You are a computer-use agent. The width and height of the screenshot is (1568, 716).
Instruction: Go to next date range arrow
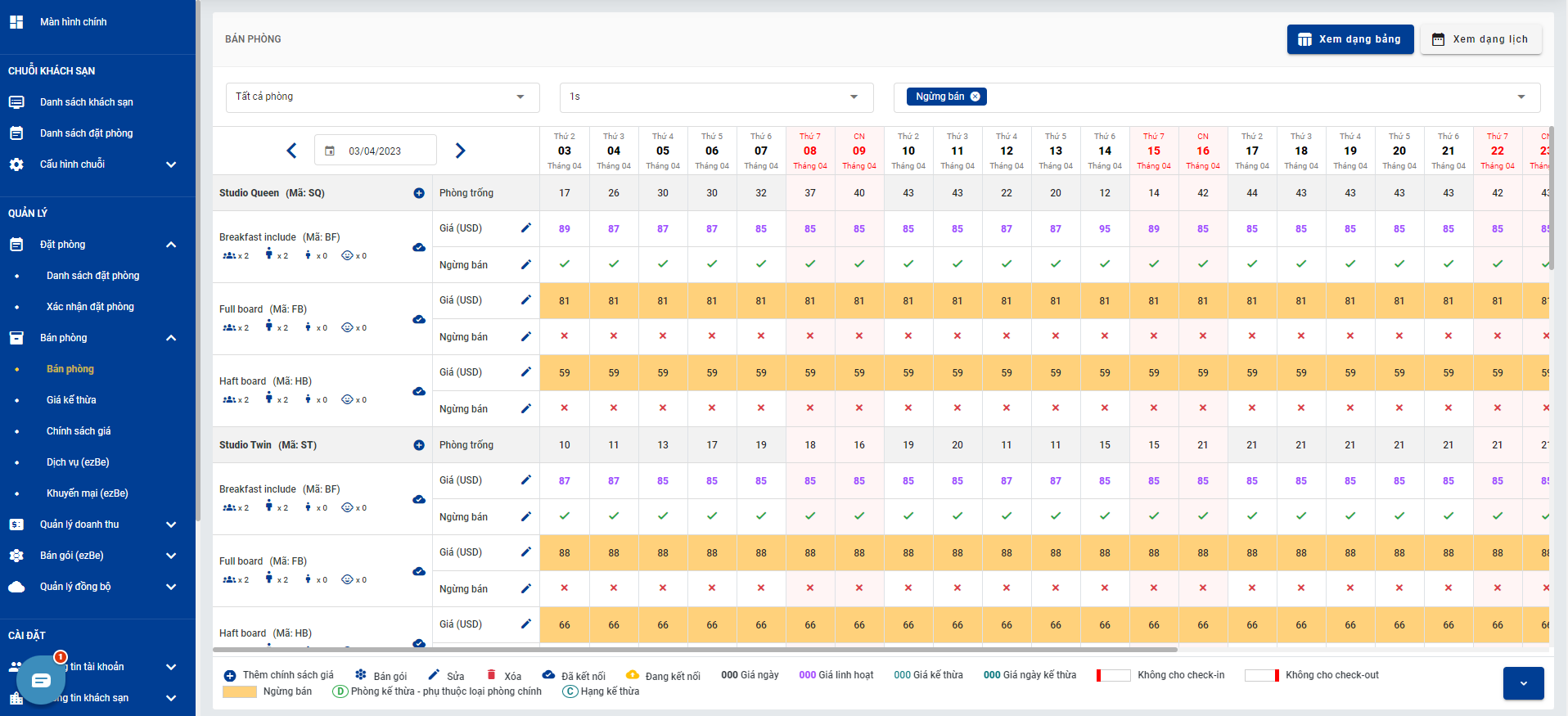point(460,151)
